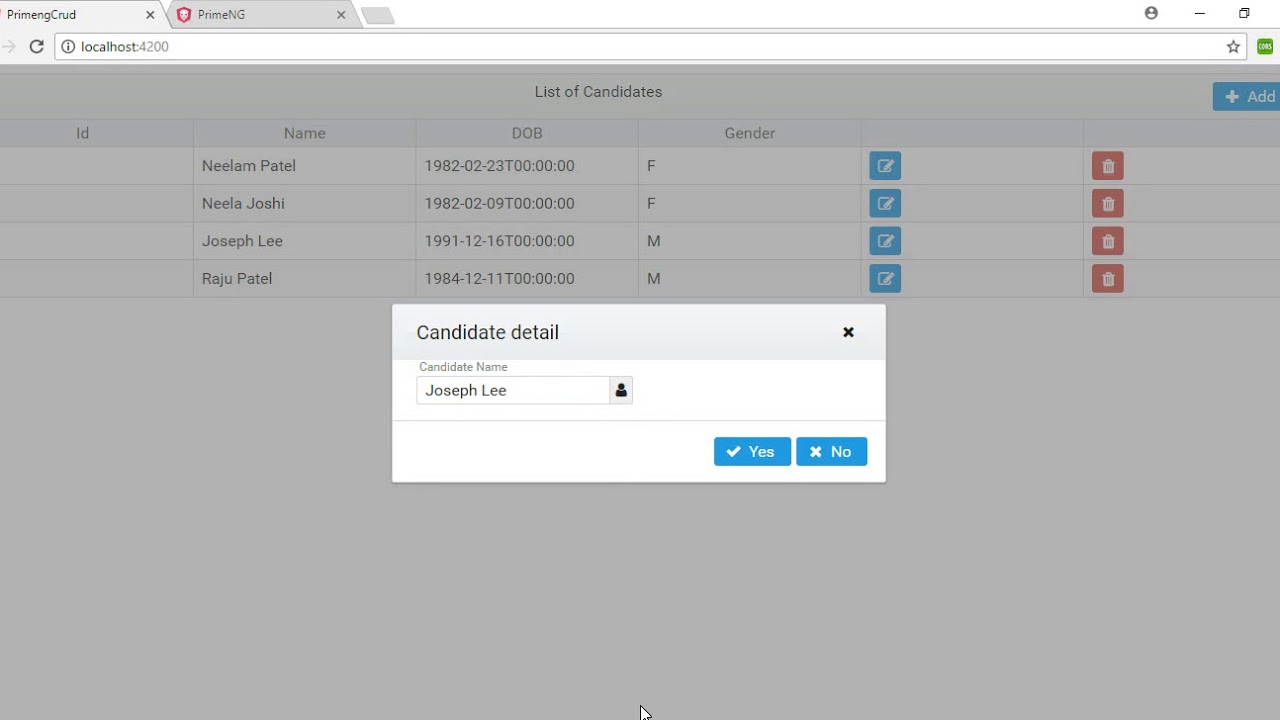Screen dimensions: 1280x720
Task: Delete the Joseph Lee row
Action: click(1108, 241)
